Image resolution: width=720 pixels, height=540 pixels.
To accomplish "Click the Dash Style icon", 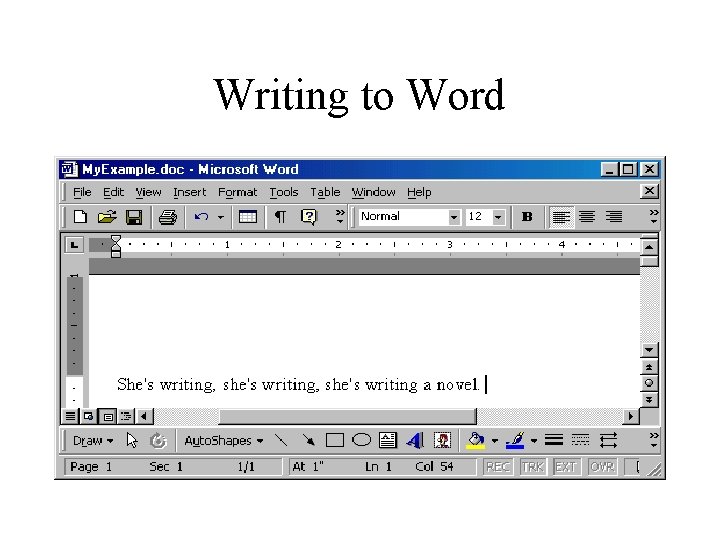I will pyautogui.click(x=580, y=441).
